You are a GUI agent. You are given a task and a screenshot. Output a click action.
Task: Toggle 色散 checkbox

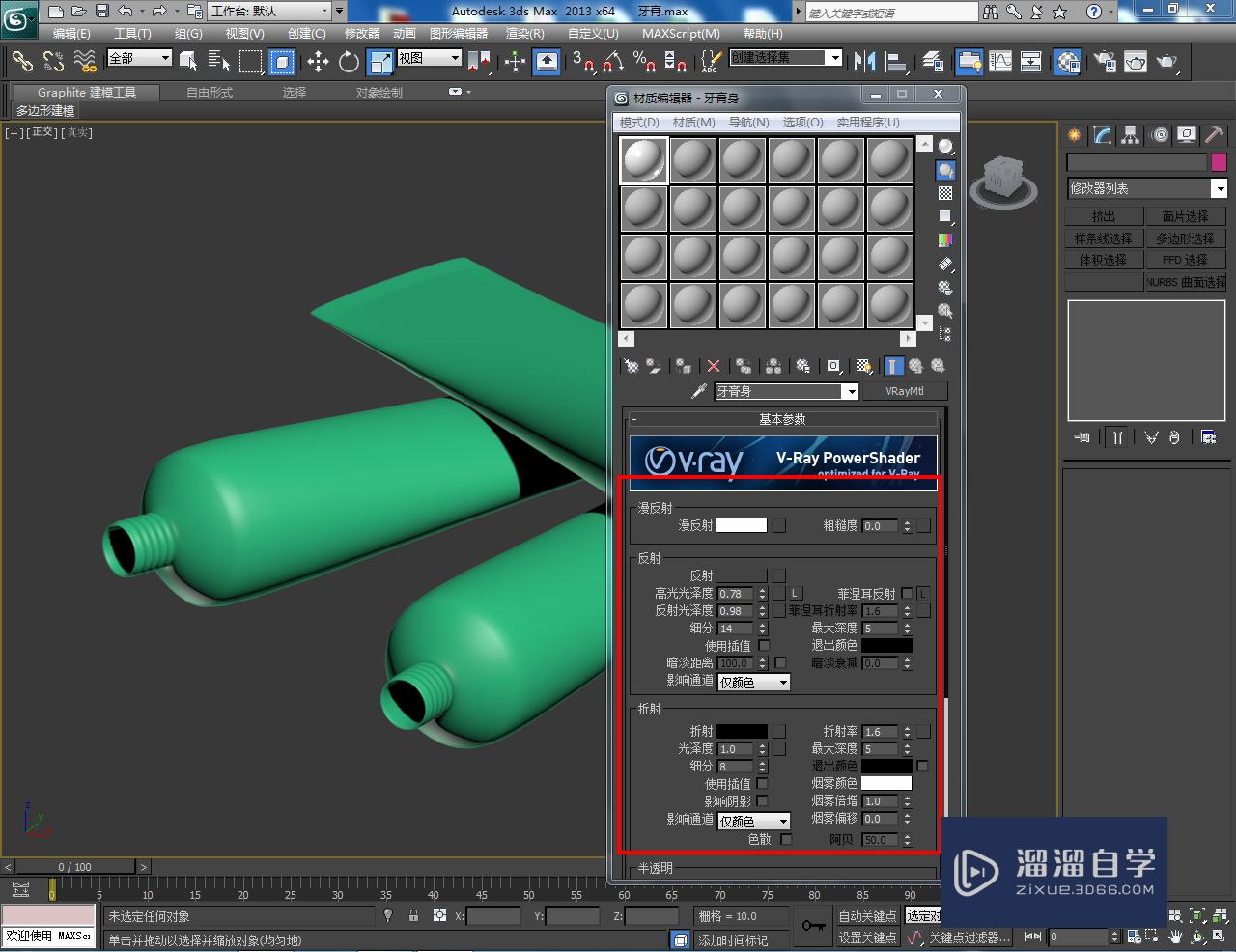tap(786, 839)
